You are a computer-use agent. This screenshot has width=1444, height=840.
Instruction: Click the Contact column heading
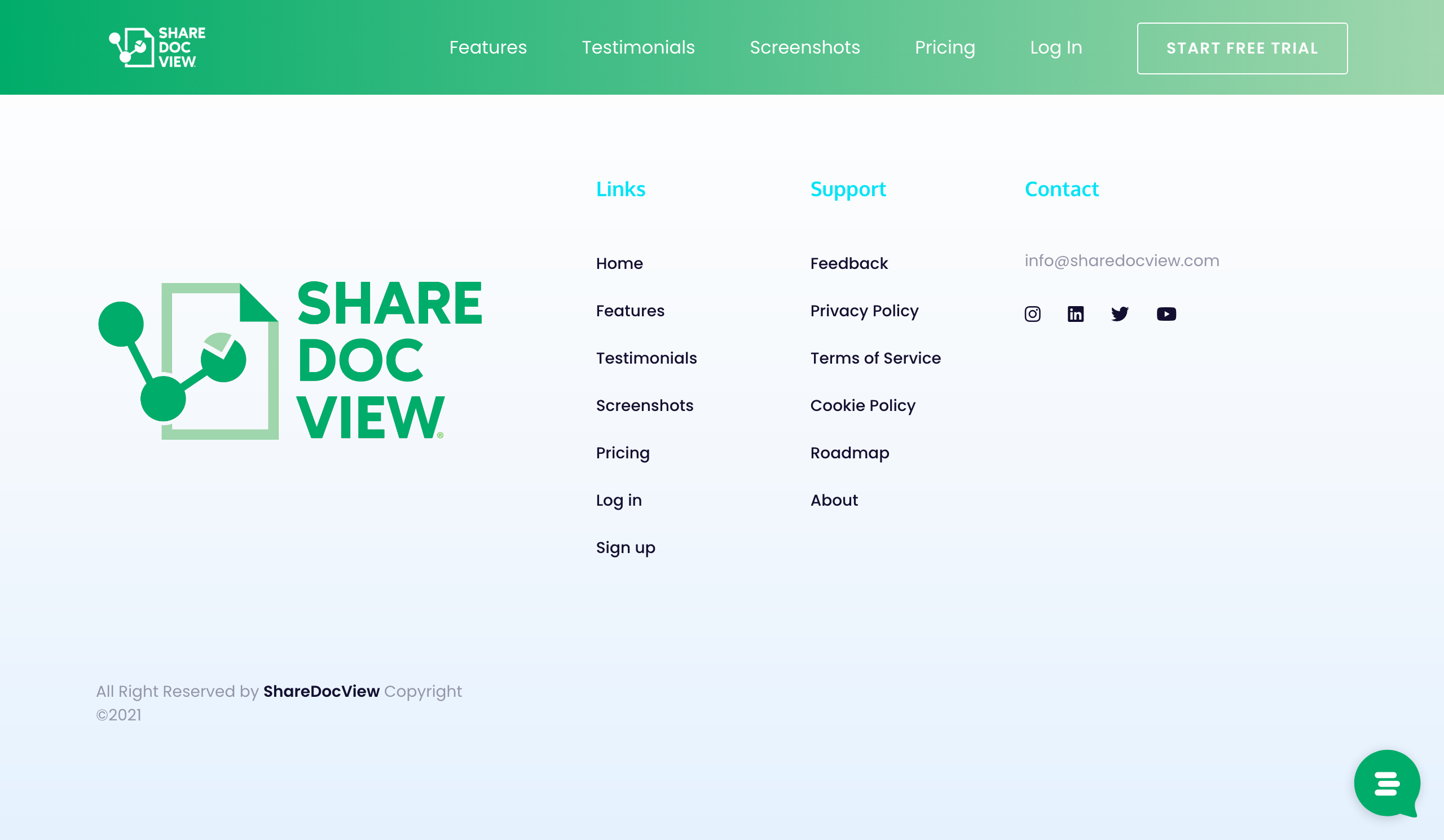(1062, 189)
